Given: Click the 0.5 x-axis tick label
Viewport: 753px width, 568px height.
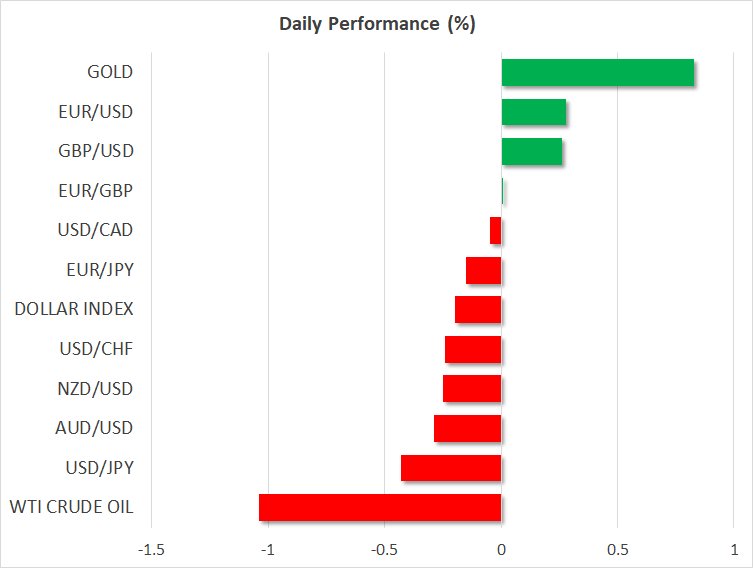Looking at the screenshot, I should [617, 550].
